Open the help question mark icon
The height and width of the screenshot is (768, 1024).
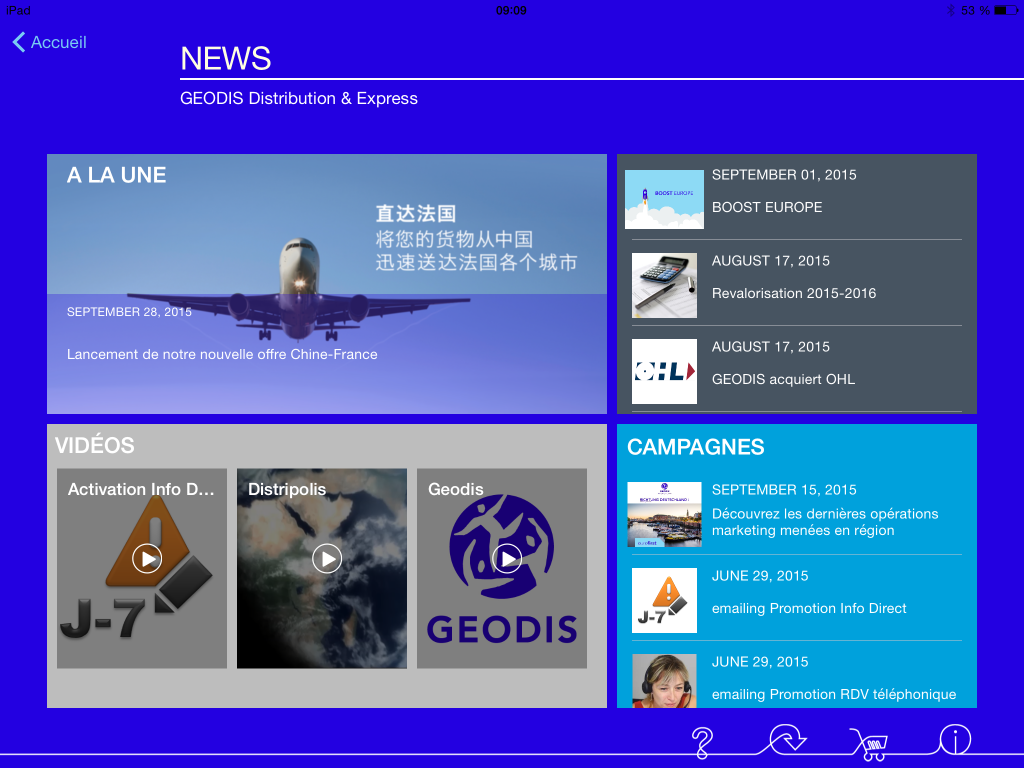702,743
